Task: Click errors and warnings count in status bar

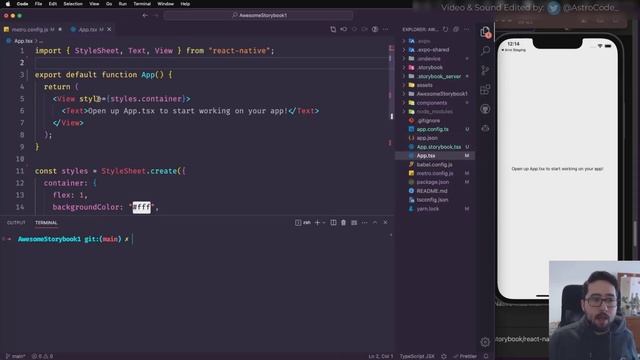Action: tap(42, 356)
